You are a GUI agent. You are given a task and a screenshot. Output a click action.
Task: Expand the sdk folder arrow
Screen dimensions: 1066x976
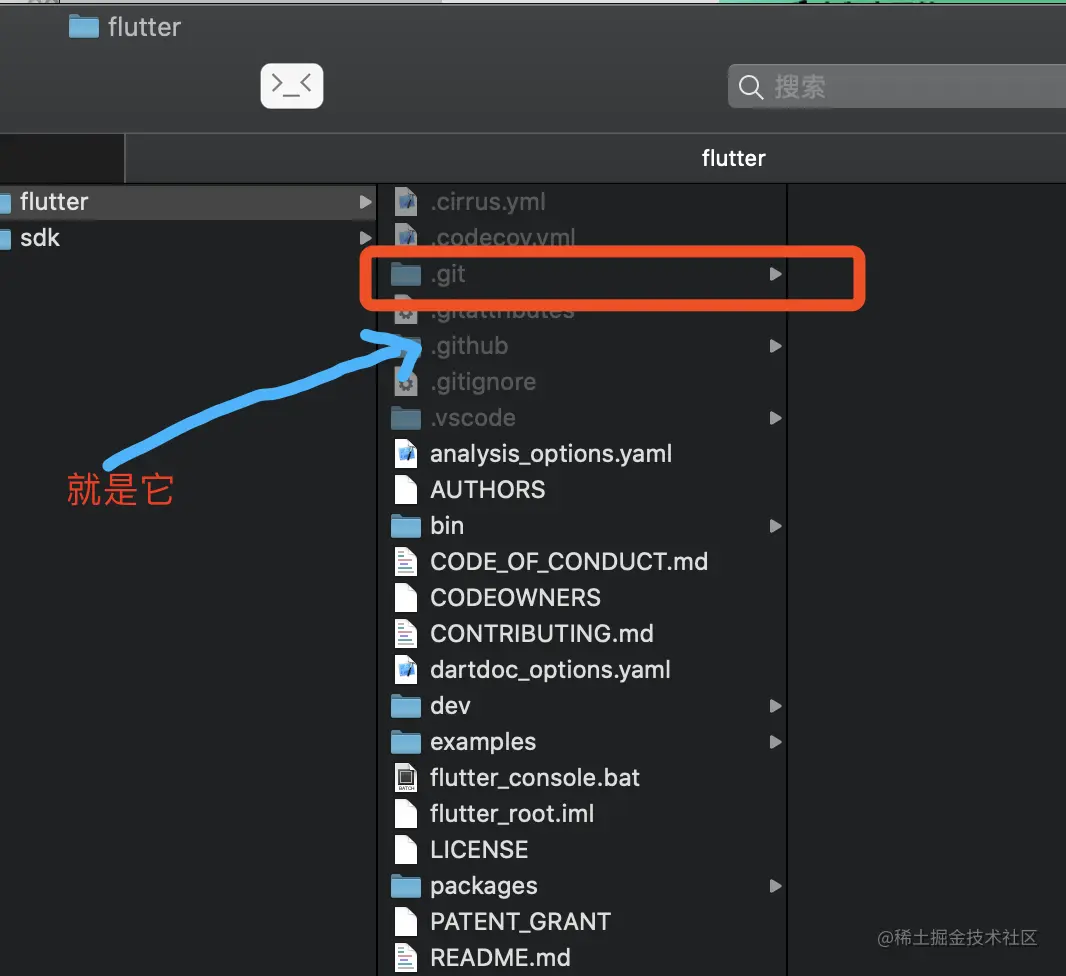365,238
